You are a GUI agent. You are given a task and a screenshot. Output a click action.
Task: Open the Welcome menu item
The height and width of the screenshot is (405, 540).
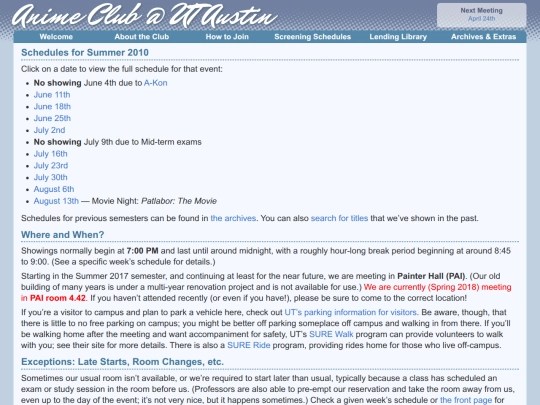(x=56, y=37)
